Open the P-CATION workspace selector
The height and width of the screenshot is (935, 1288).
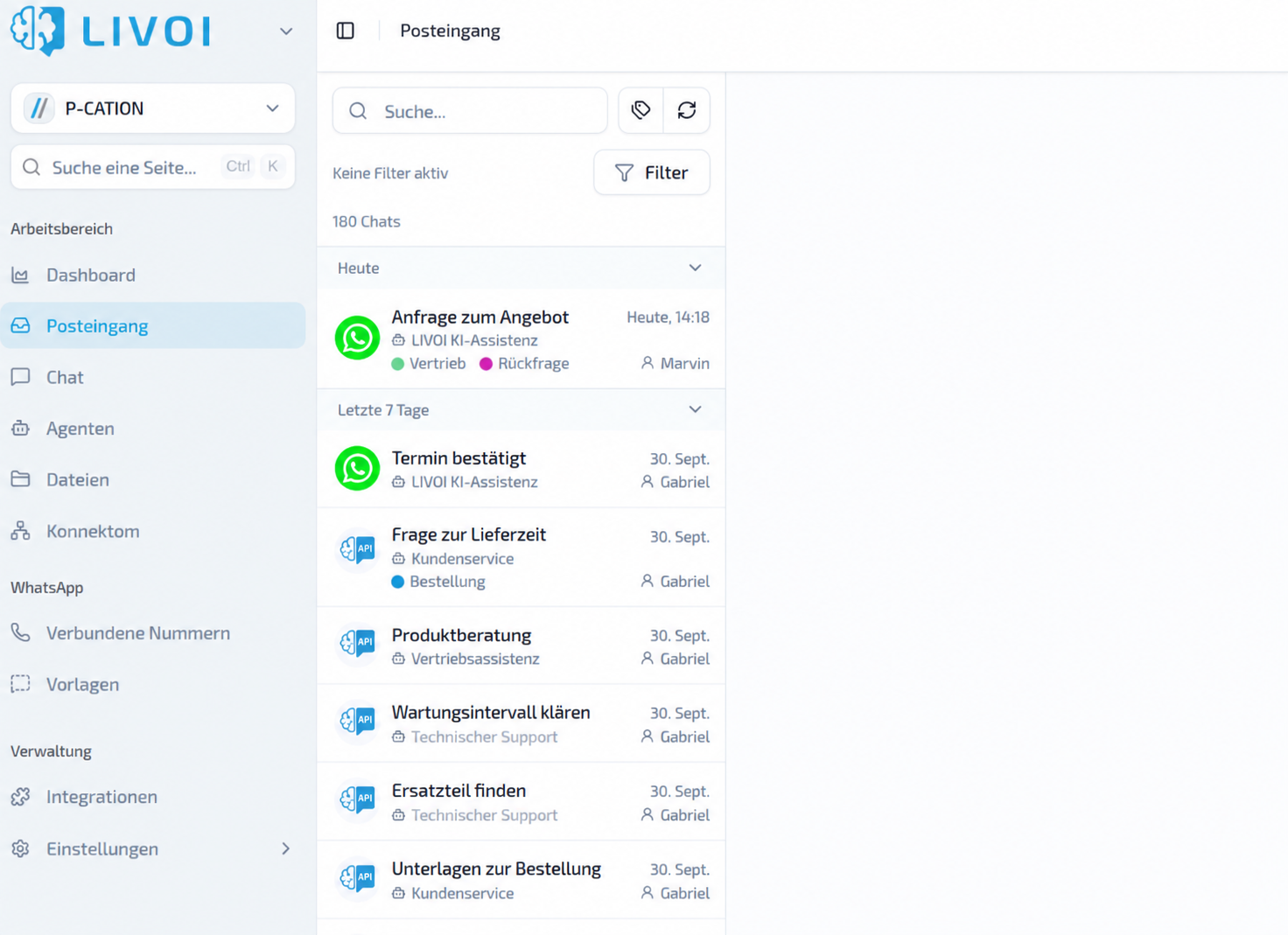point(153,108)
